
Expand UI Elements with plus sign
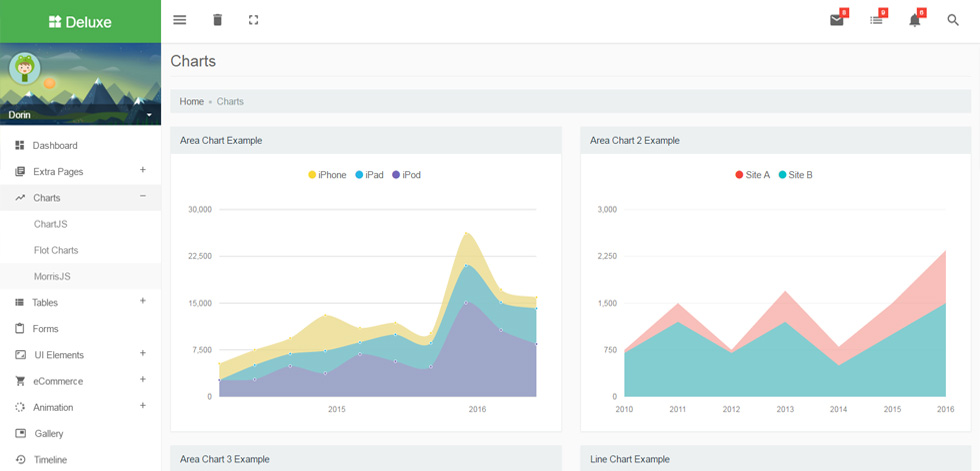143,353
